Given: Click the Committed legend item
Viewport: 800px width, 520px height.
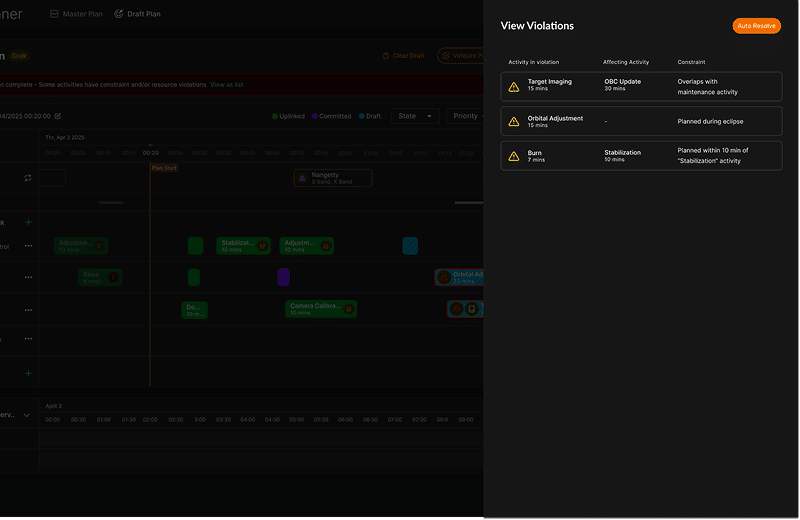Looking at the screenshot, I should coord(332,116).
